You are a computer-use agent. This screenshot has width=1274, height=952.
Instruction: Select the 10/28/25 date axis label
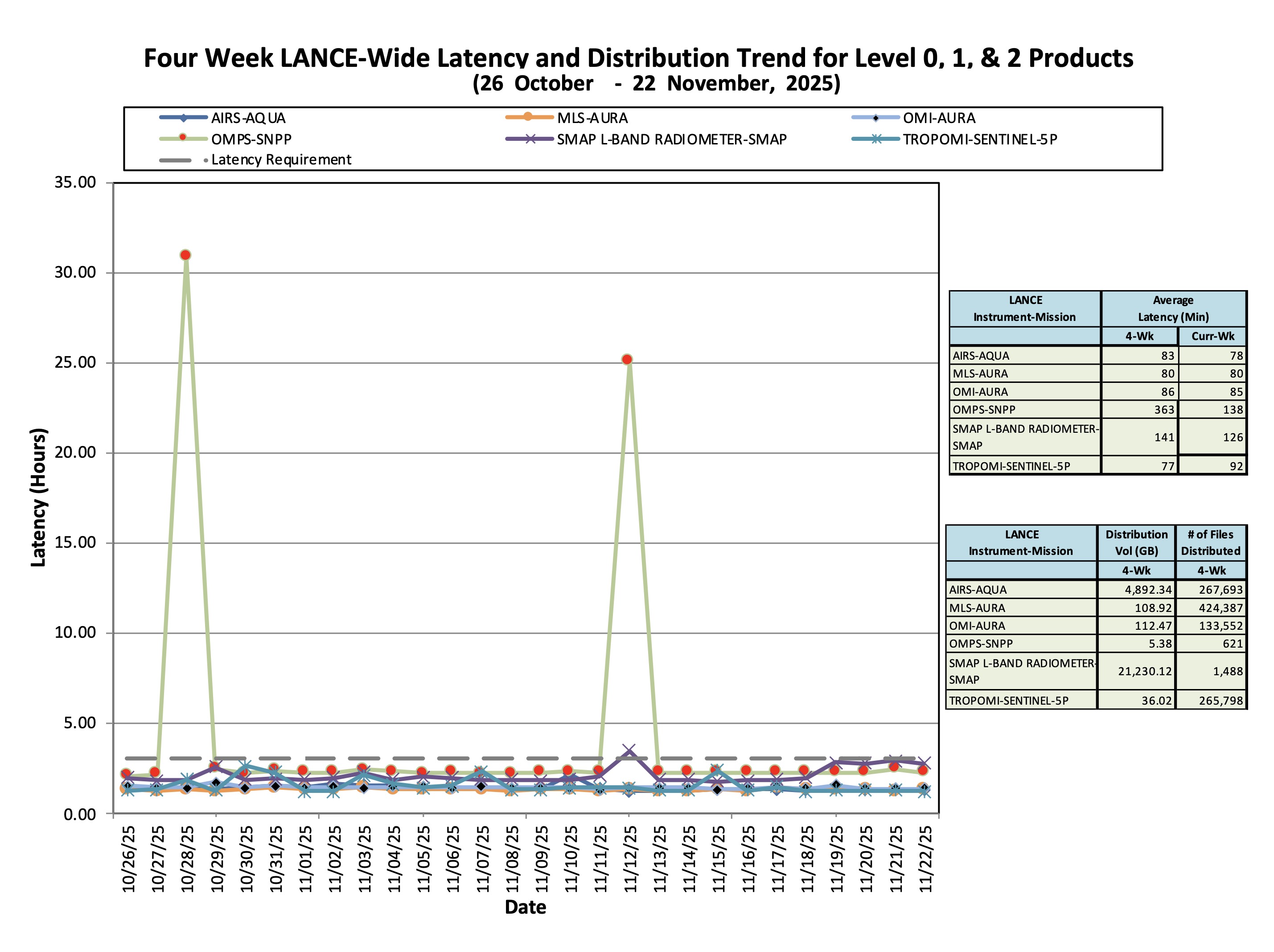(188, 859)
